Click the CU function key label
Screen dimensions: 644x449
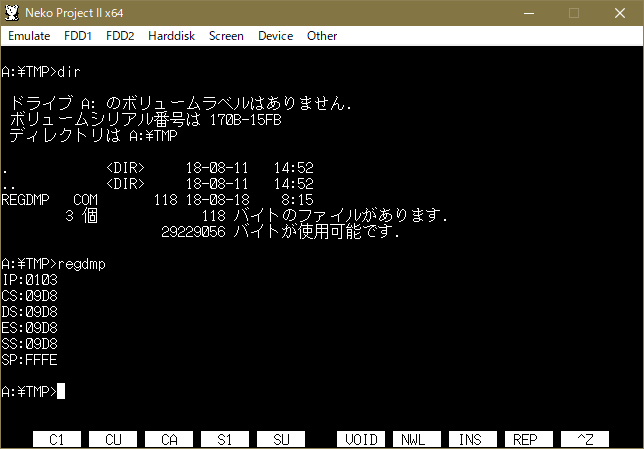(x=113, y=439)
